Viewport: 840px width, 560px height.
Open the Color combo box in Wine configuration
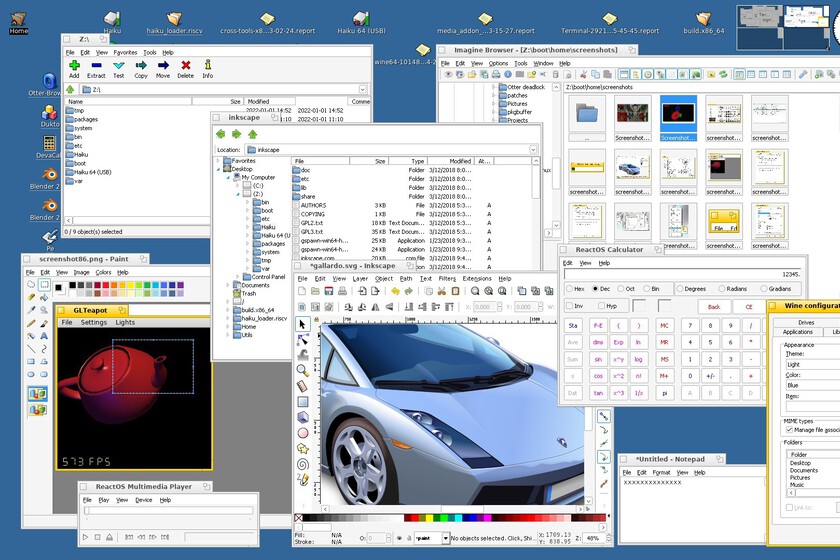tap(812, 385)
